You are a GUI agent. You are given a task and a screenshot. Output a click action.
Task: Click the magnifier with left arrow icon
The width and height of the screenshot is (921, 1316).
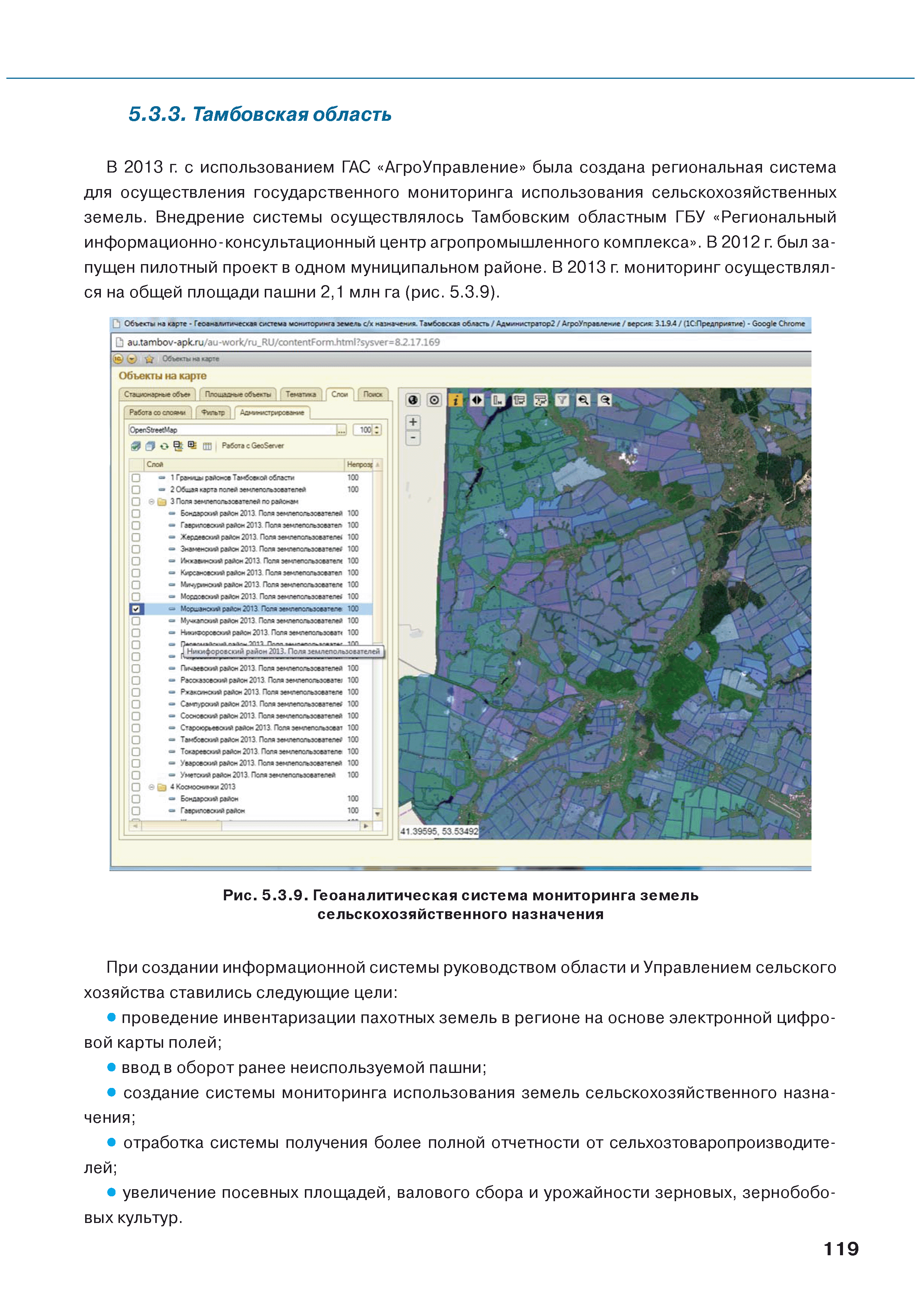click(x=583, y=400)
